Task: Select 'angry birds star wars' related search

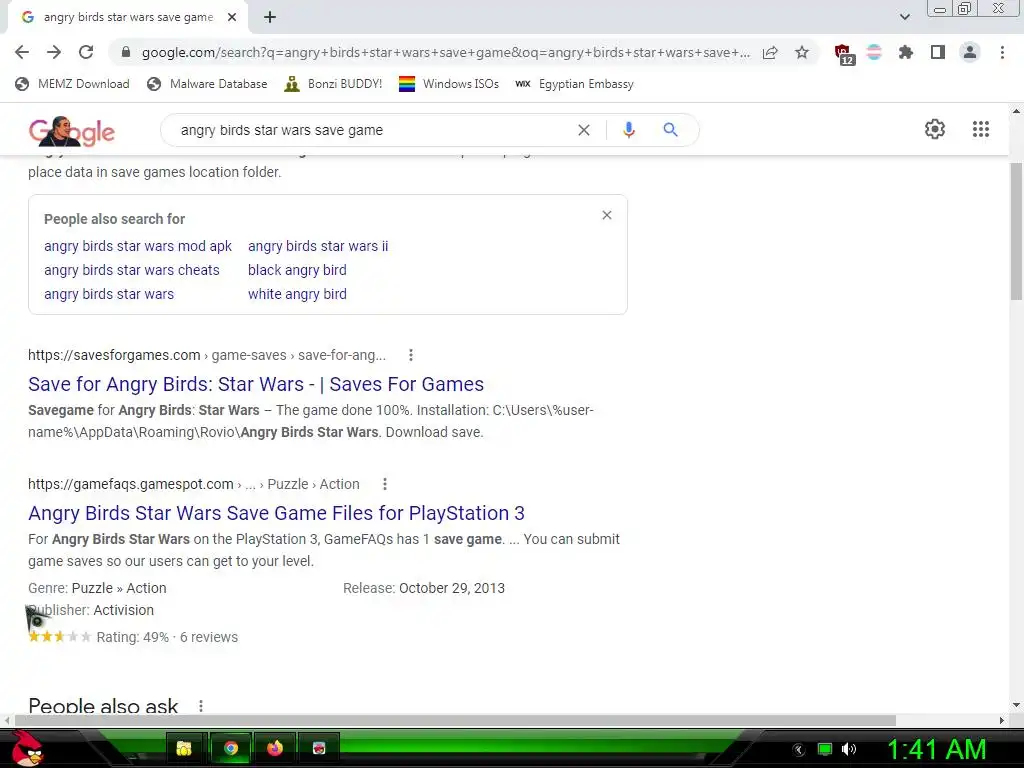Action: [x=109, y=295]
